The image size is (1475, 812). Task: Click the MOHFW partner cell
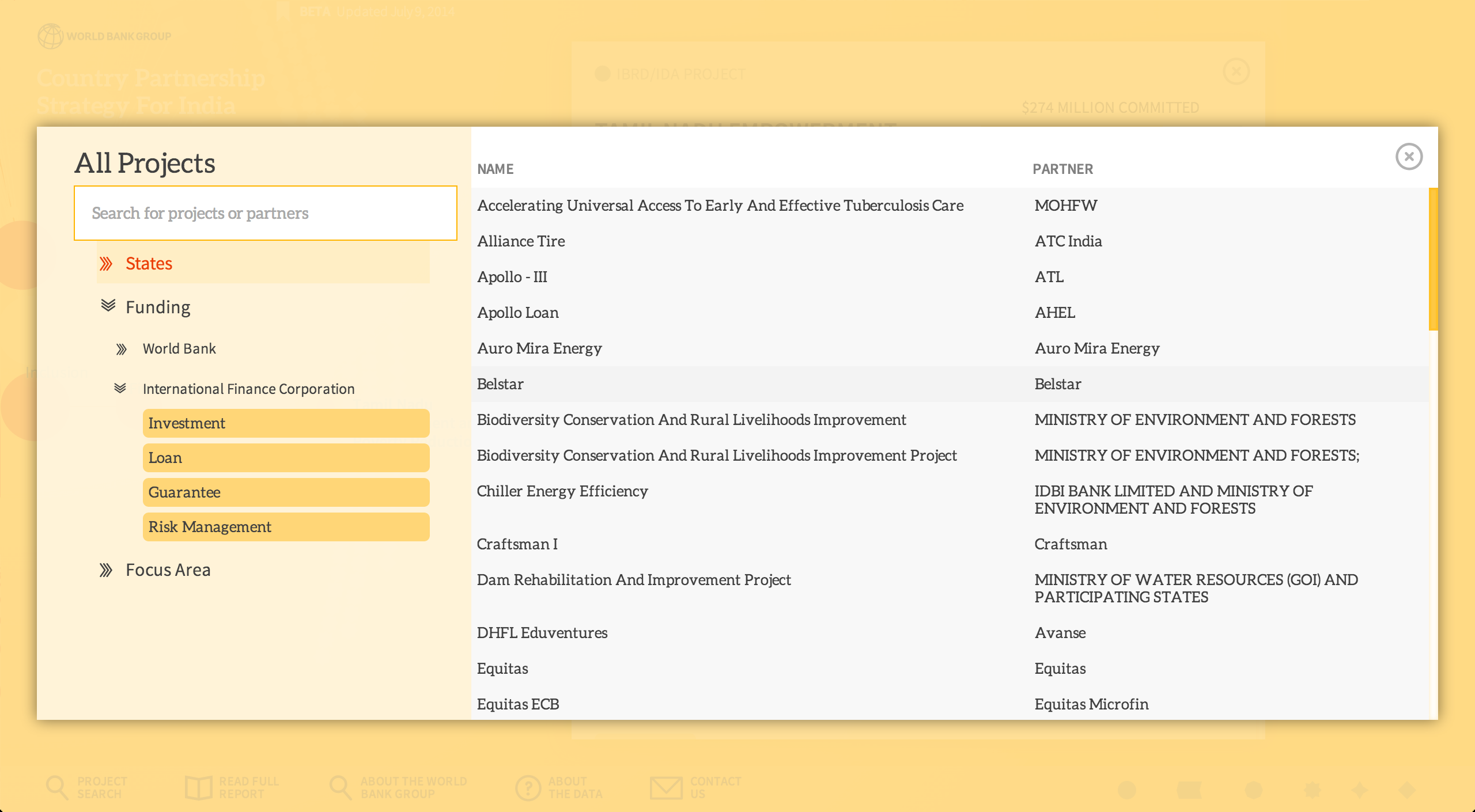(1066, 206)
